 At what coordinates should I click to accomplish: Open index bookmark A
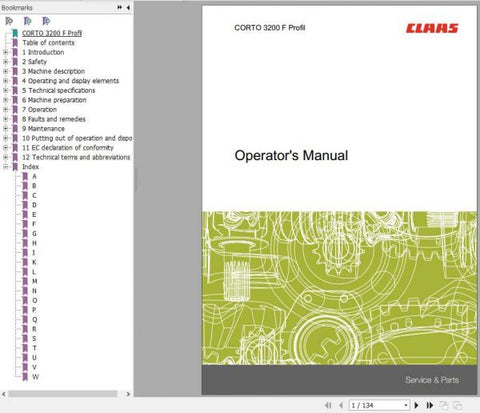(x=34, y=176)
